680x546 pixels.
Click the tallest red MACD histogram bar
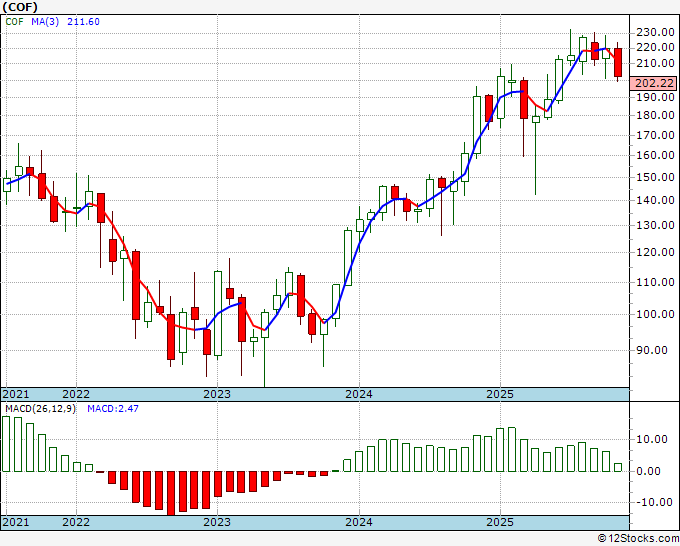coord(171,493)
